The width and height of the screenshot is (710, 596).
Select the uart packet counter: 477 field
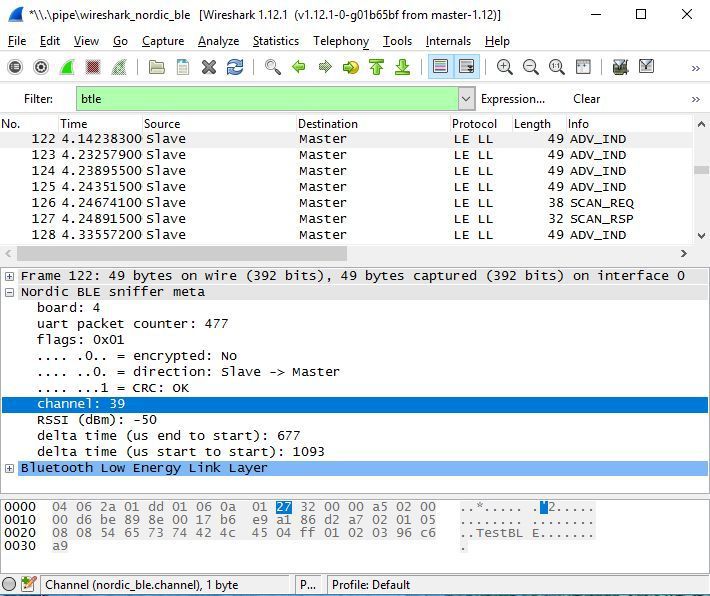pyautogui.click(x=132, y=324)
